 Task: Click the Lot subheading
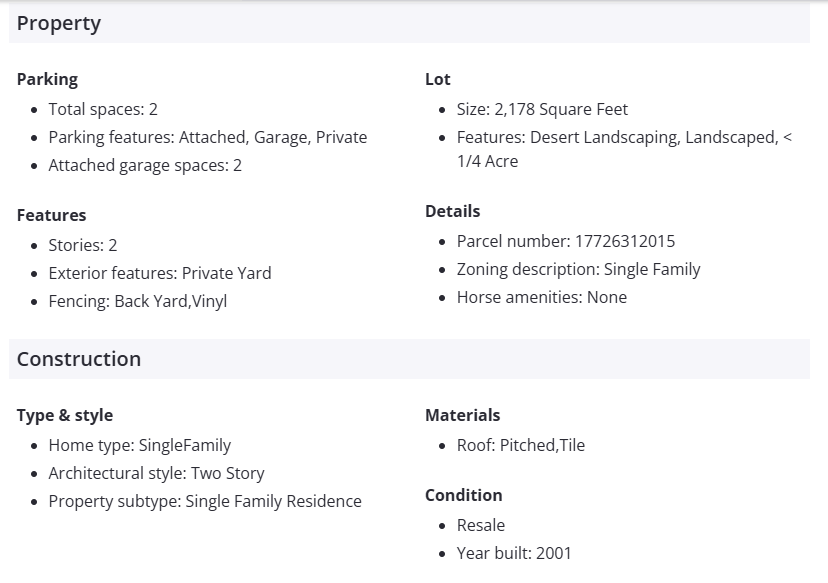438,79
